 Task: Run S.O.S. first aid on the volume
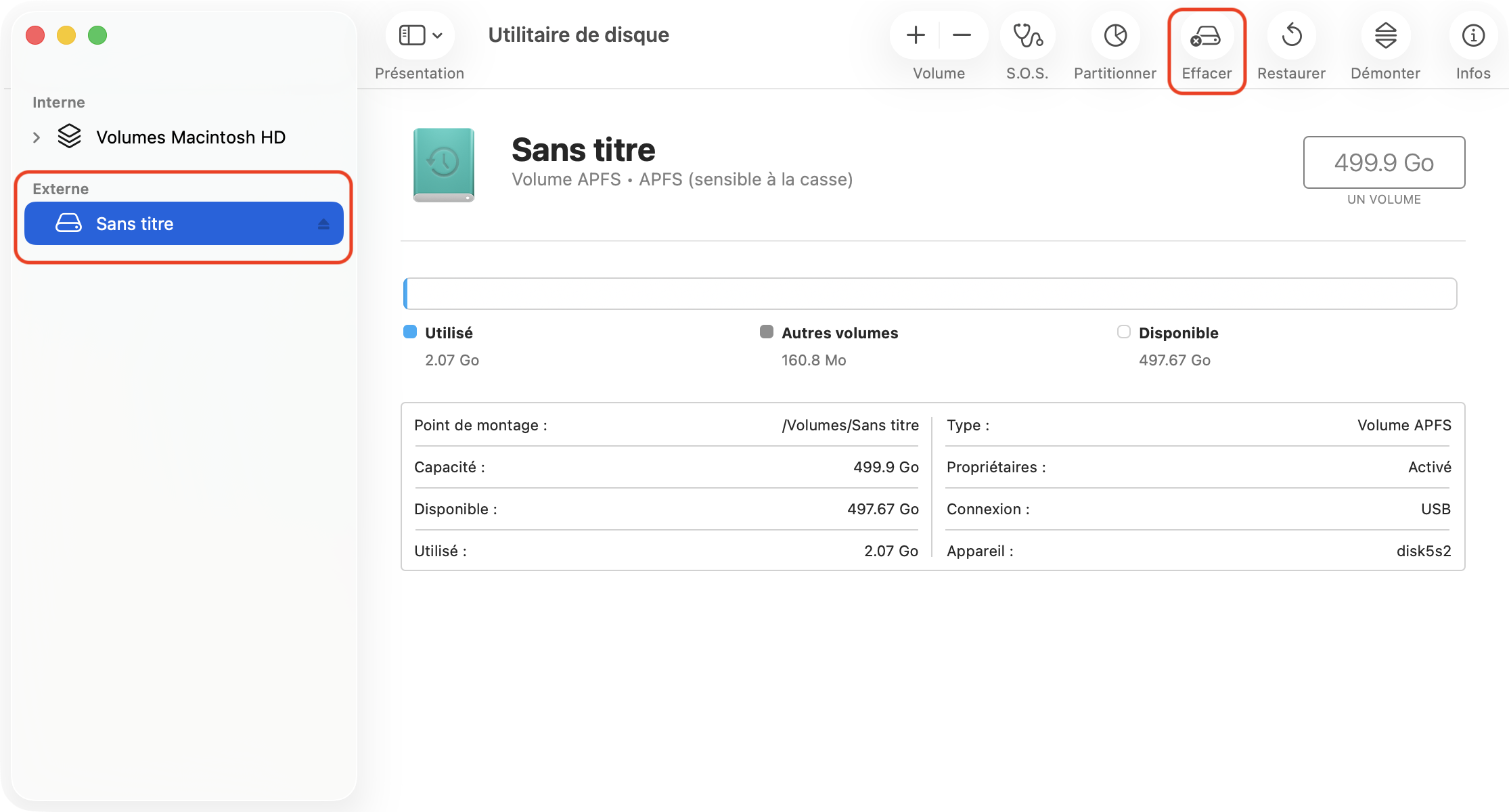pos(1026,35)
